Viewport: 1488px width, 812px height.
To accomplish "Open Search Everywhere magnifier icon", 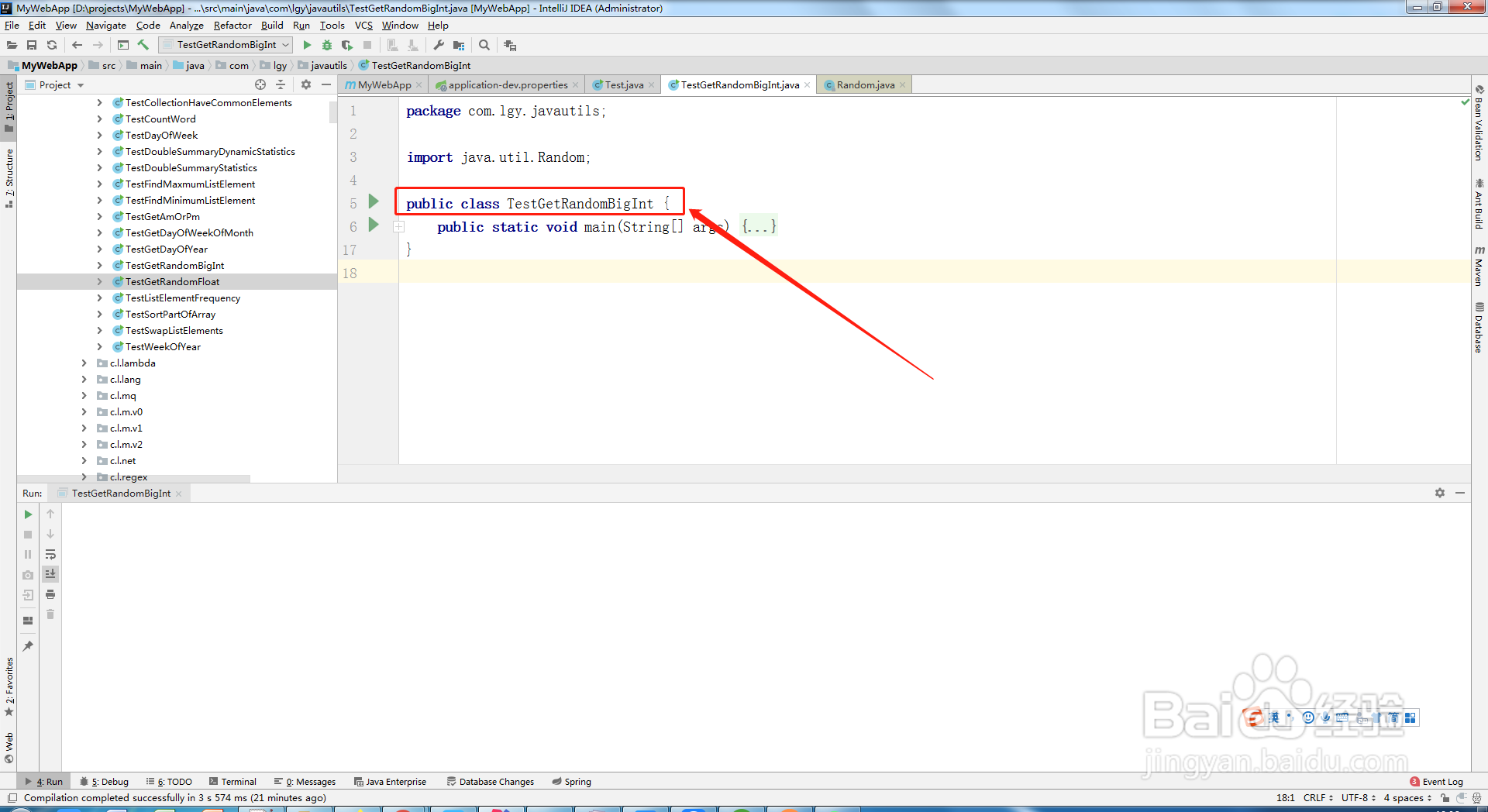I will [x=484, y=45].
